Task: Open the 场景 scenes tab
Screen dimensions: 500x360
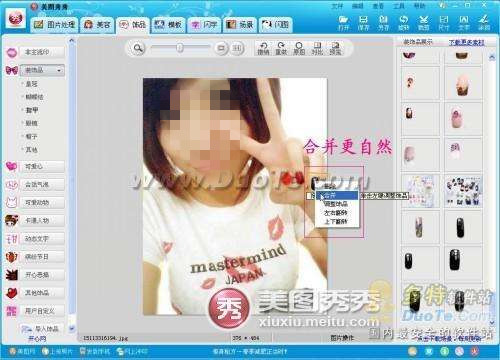Action: pyautogui.click(x=240, y=25)
